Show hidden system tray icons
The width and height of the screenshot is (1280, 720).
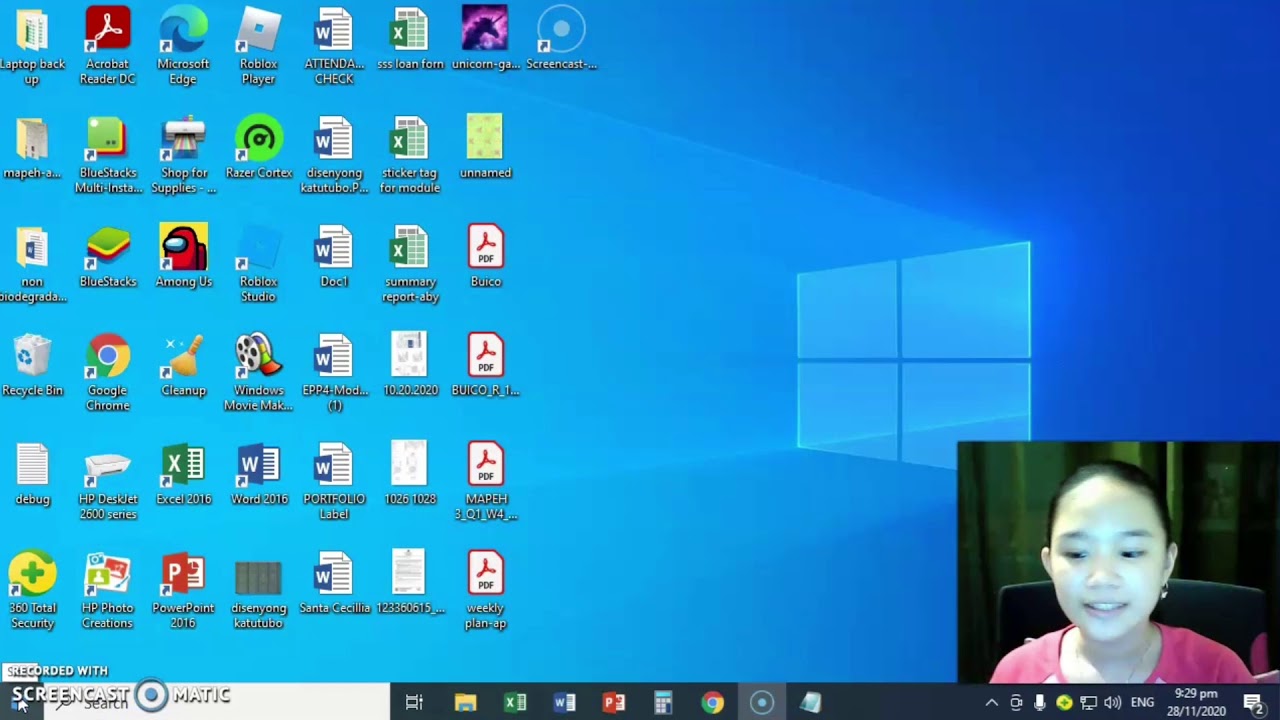click(991, 703)
